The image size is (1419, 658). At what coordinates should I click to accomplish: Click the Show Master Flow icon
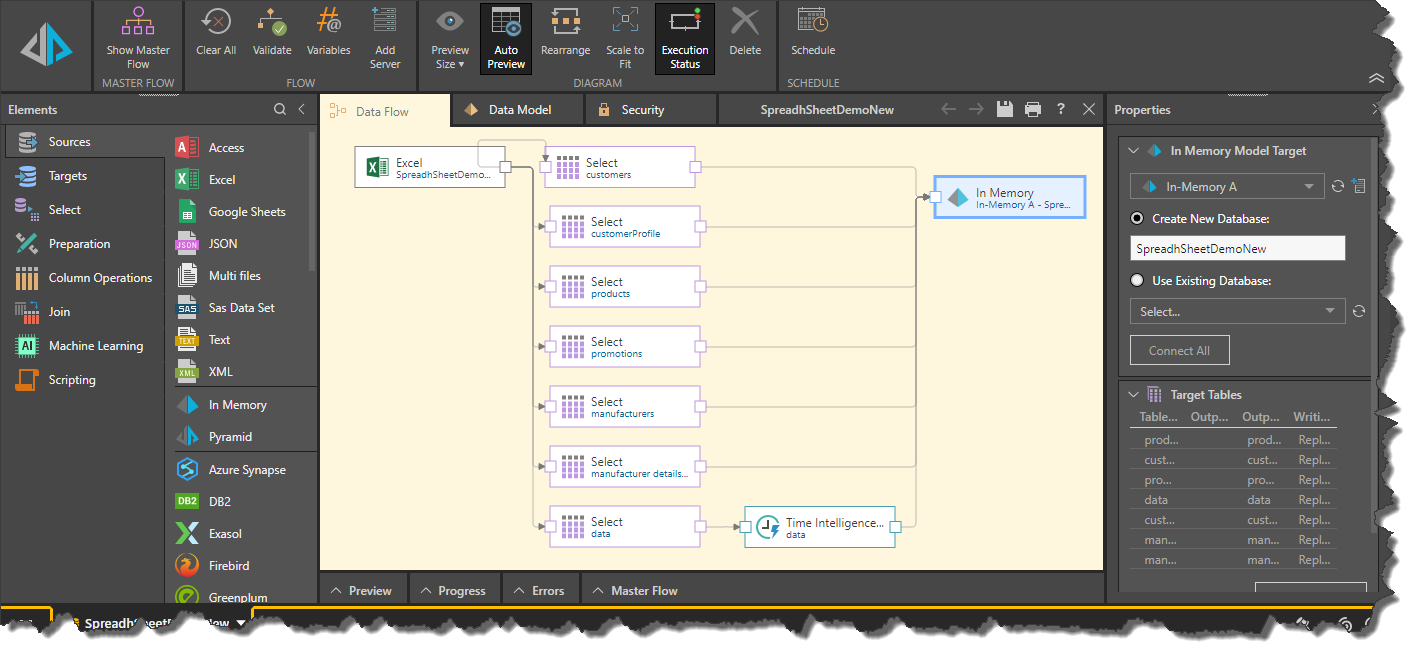tap(138, 22)
